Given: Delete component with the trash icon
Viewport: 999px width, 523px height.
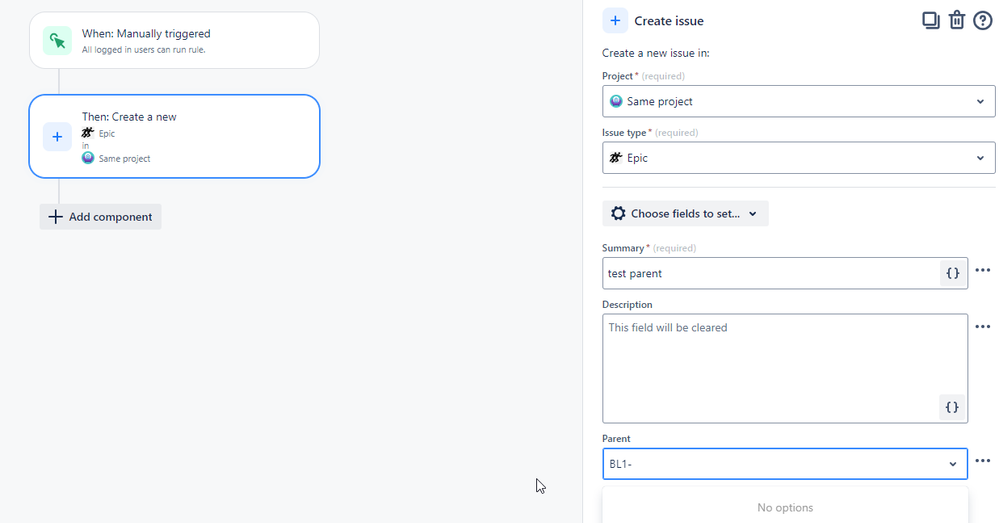Looking at the screenshot, I should (957, 20).
